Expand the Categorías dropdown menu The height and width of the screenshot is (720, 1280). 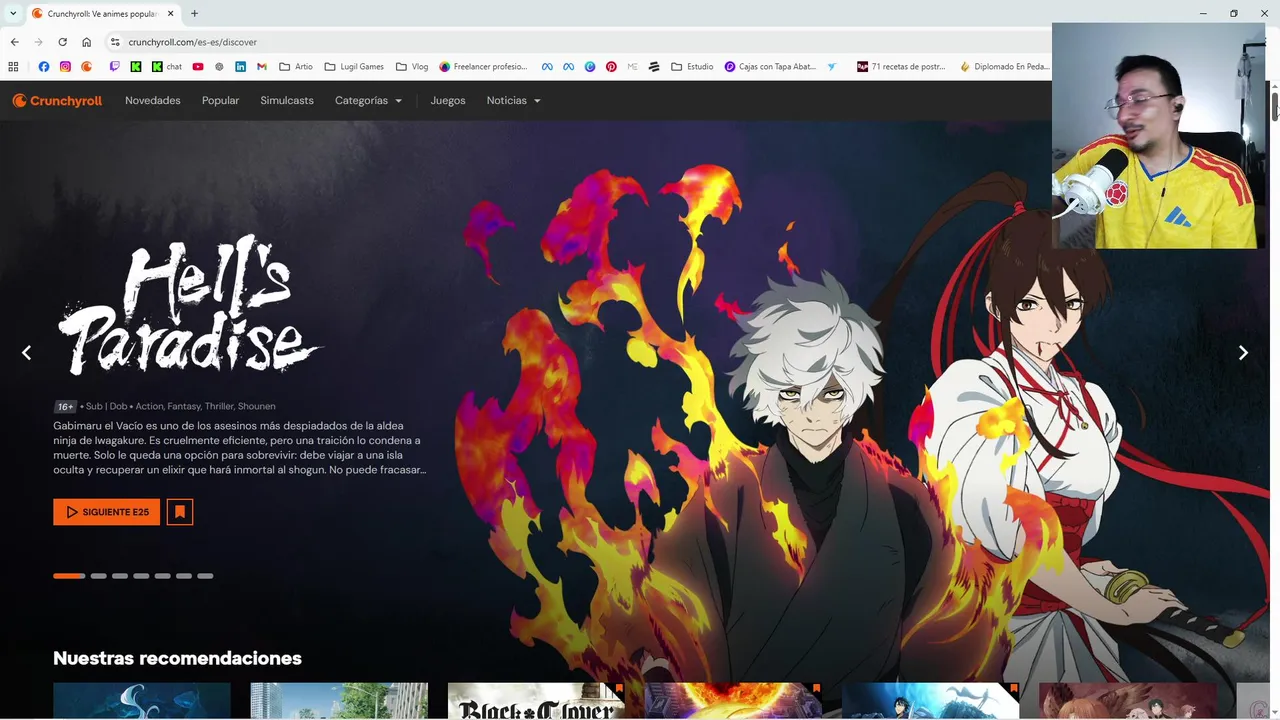[368, 101]
